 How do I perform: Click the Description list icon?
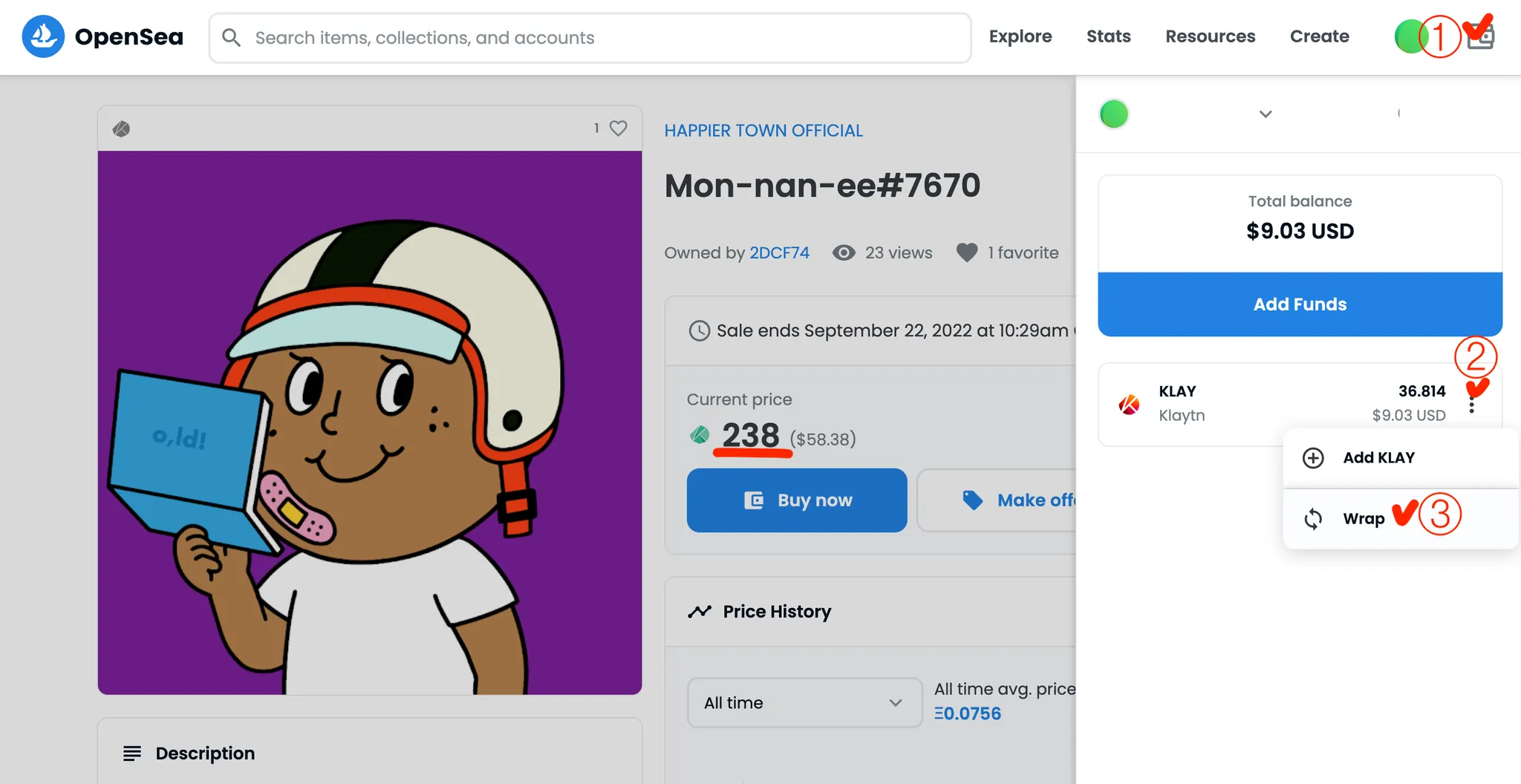click(x=132, y=754)
